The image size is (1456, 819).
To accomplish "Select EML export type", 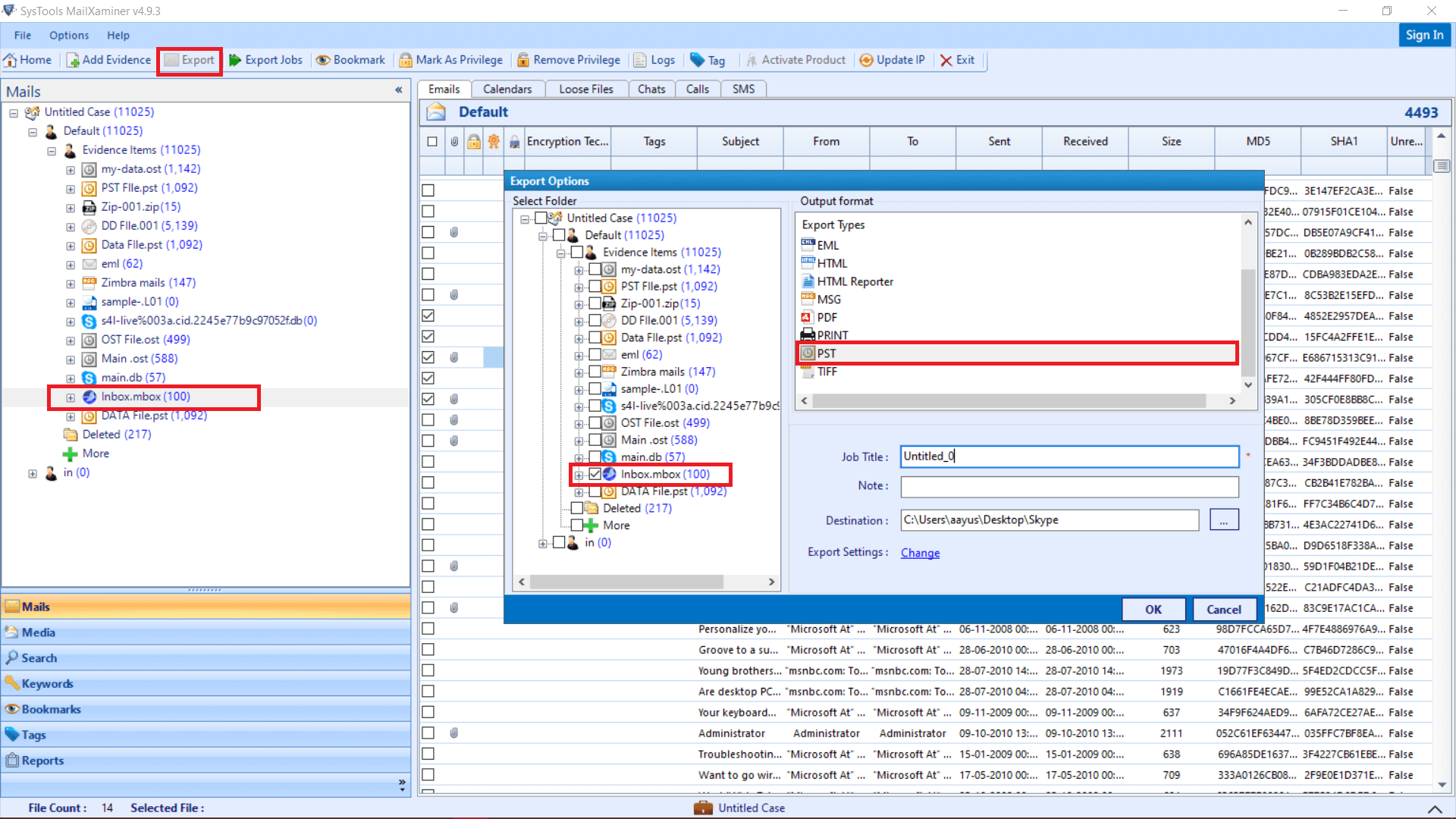I will [827, 245].
